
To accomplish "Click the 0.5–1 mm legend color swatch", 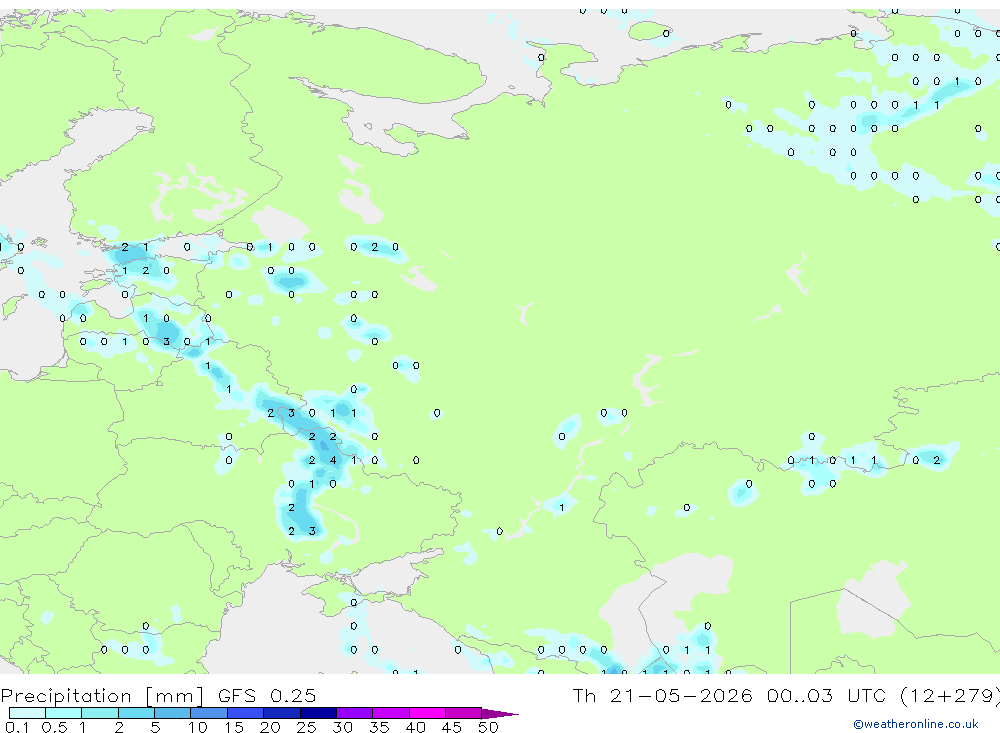I will point(64,713).
